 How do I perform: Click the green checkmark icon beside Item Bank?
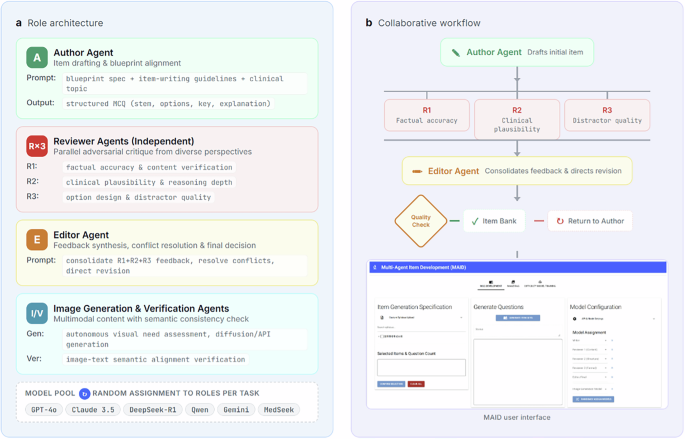[475, 221]
